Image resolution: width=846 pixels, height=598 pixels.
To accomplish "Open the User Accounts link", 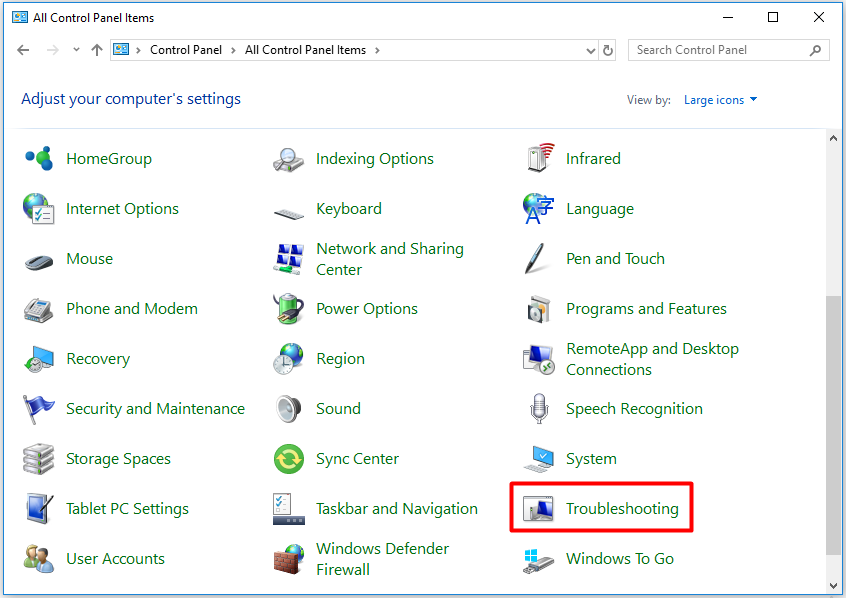I will 115,559.
